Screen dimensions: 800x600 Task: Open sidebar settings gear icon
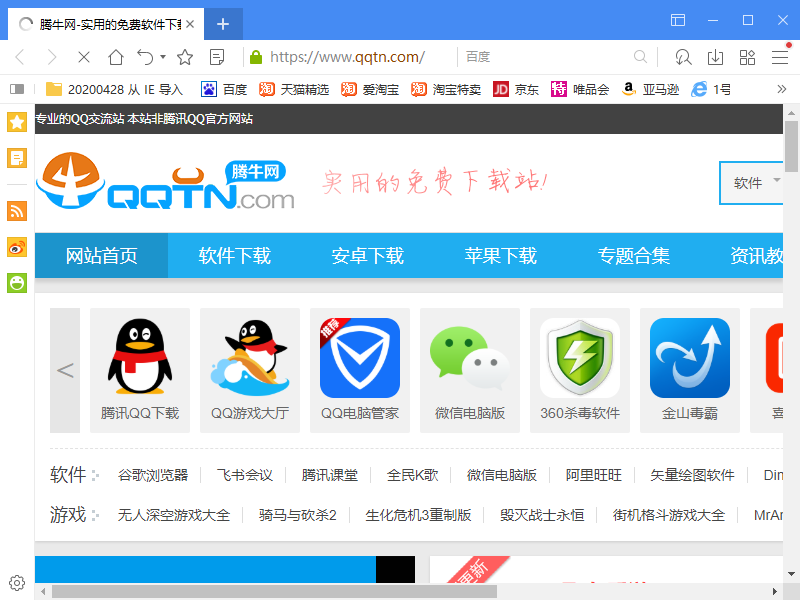17,583
